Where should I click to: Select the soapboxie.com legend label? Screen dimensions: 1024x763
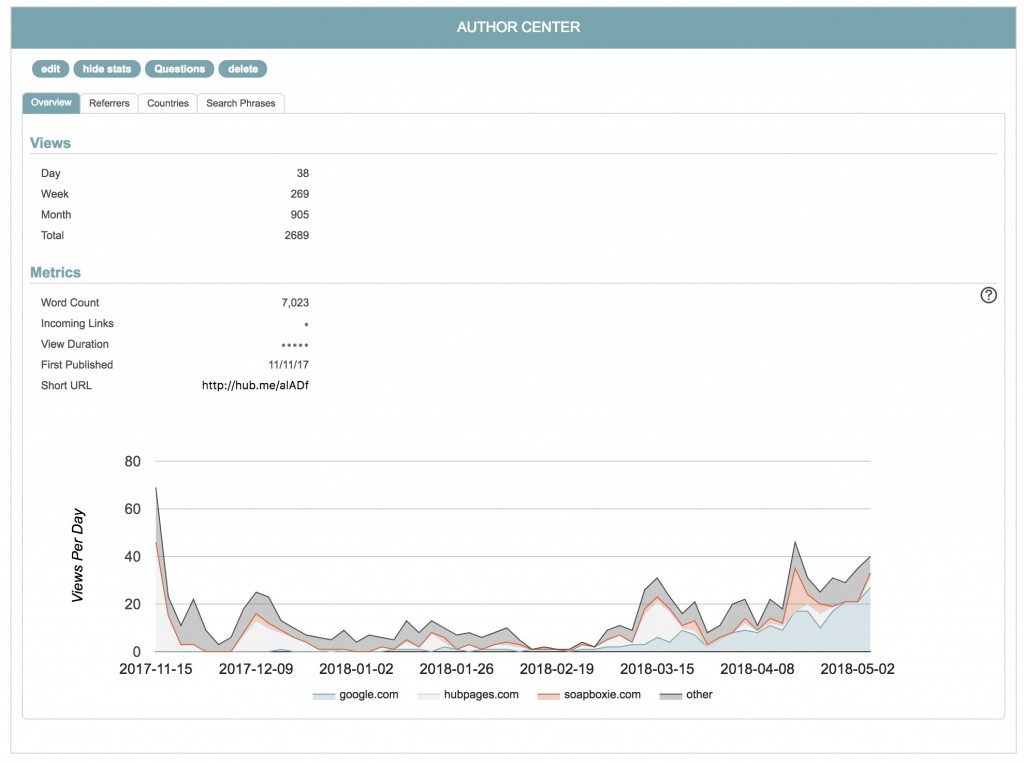[x=602, y=694]
